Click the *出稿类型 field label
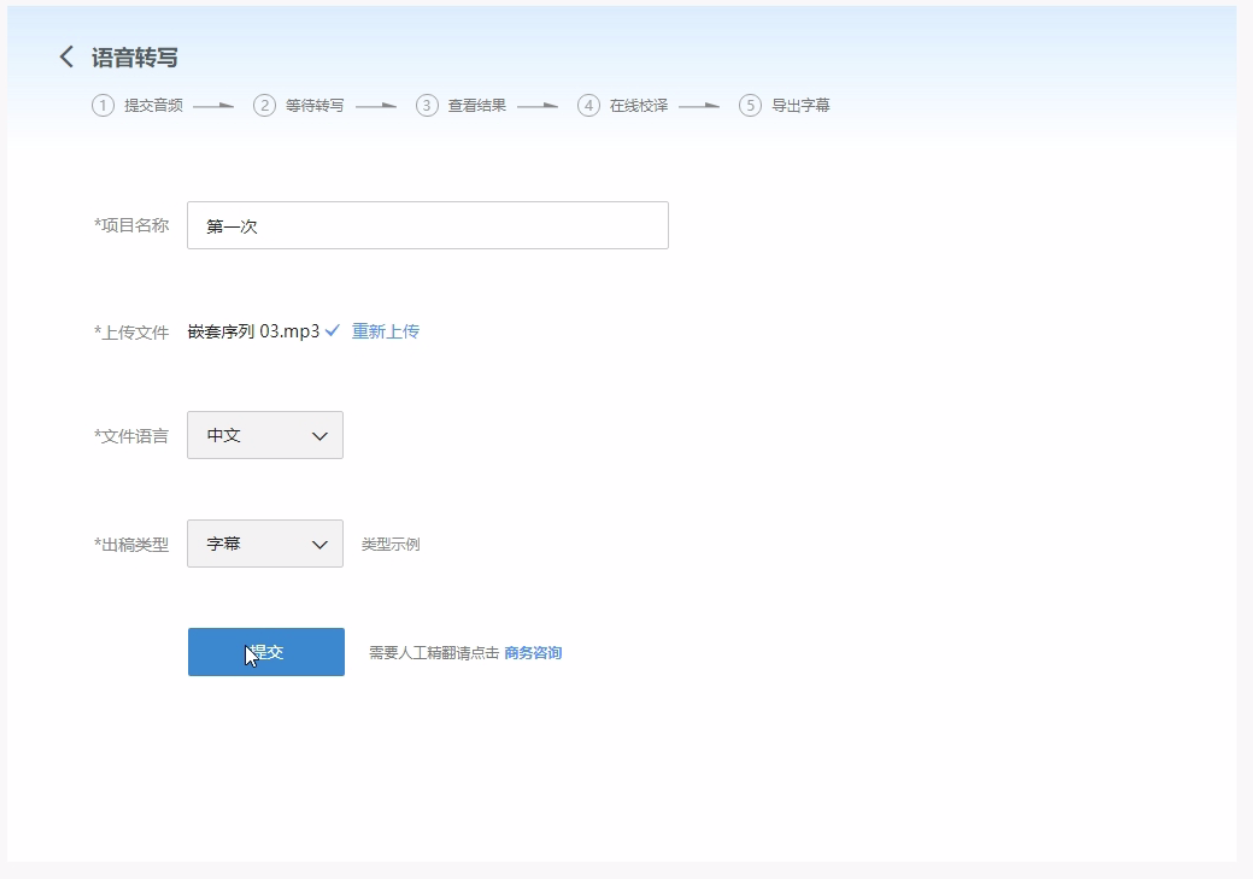 coord(131,545)
